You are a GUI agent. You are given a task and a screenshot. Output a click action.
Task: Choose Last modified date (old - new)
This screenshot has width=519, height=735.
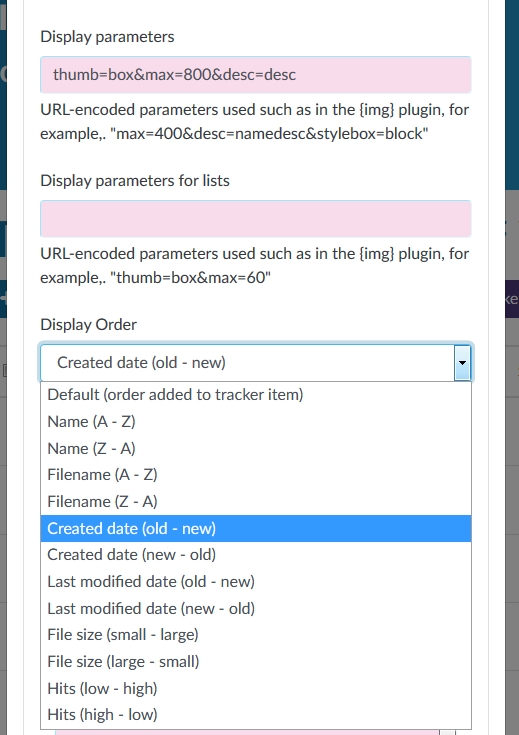point(256,582)
